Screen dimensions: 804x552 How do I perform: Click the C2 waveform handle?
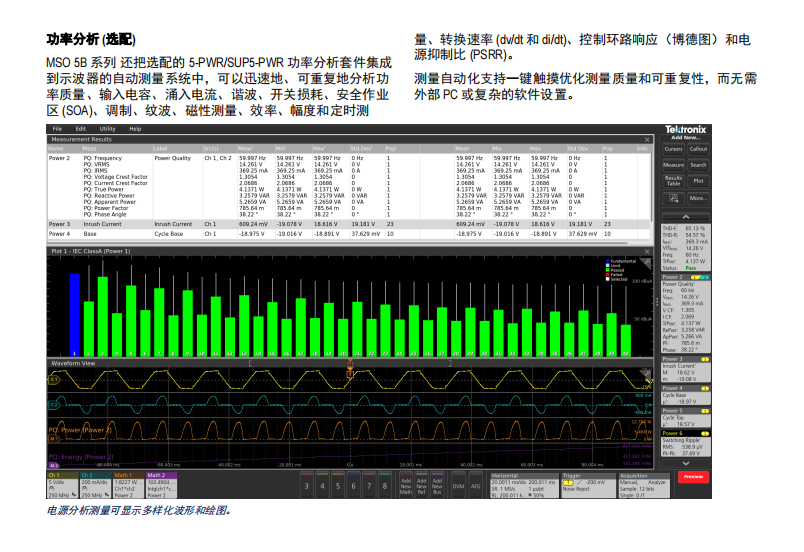point(54,405)
